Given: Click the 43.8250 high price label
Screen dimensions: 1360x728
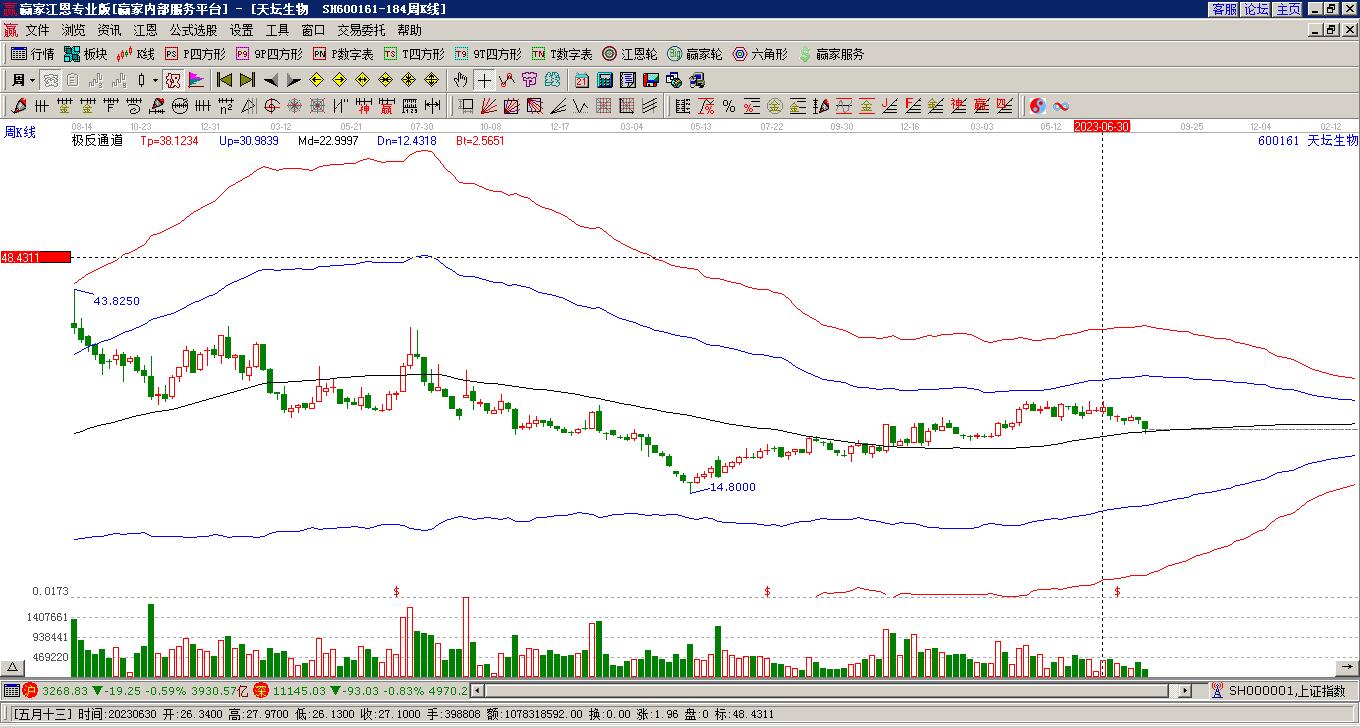Looking at the screenshot, I should [116, 301].
